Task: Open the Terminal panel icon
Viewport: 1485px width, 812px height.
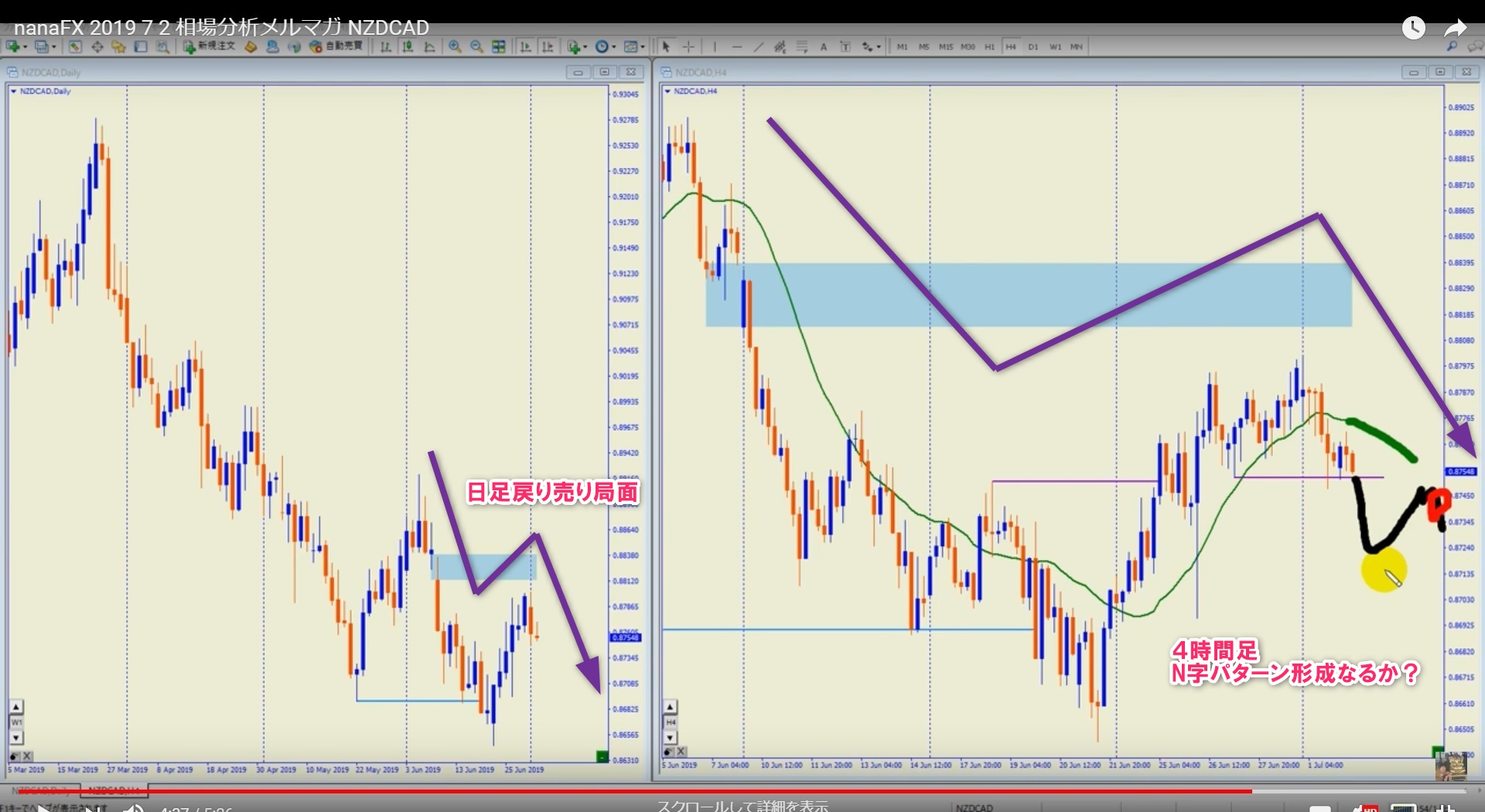Action: pyautogui.click(x=141, y=47)
